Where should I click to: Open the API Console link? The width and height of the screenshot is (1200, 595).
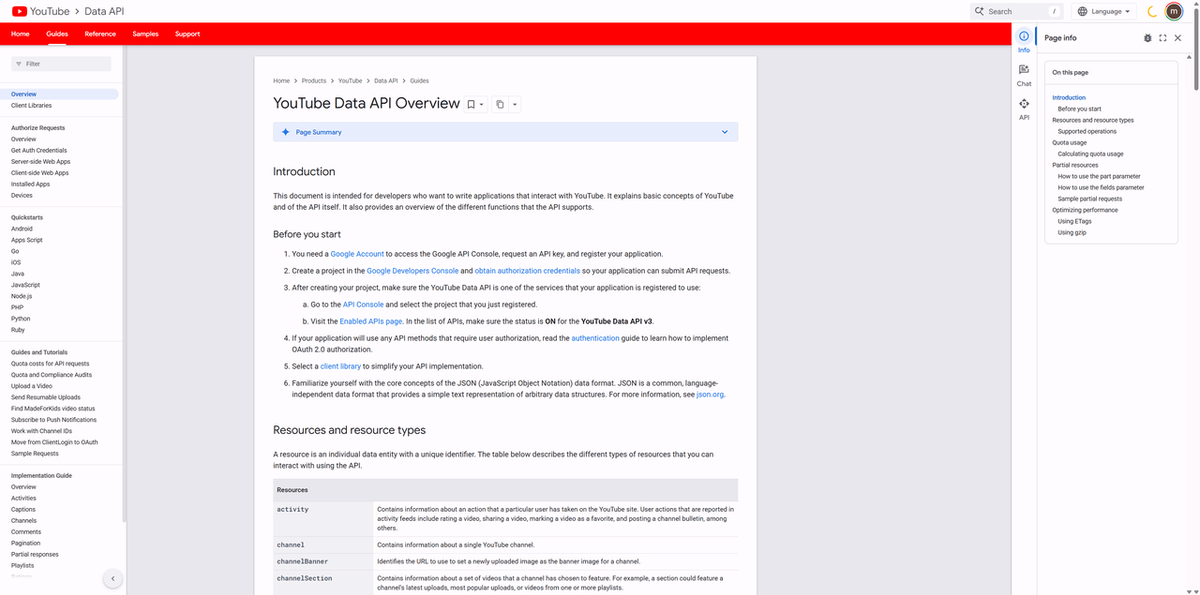363,304
